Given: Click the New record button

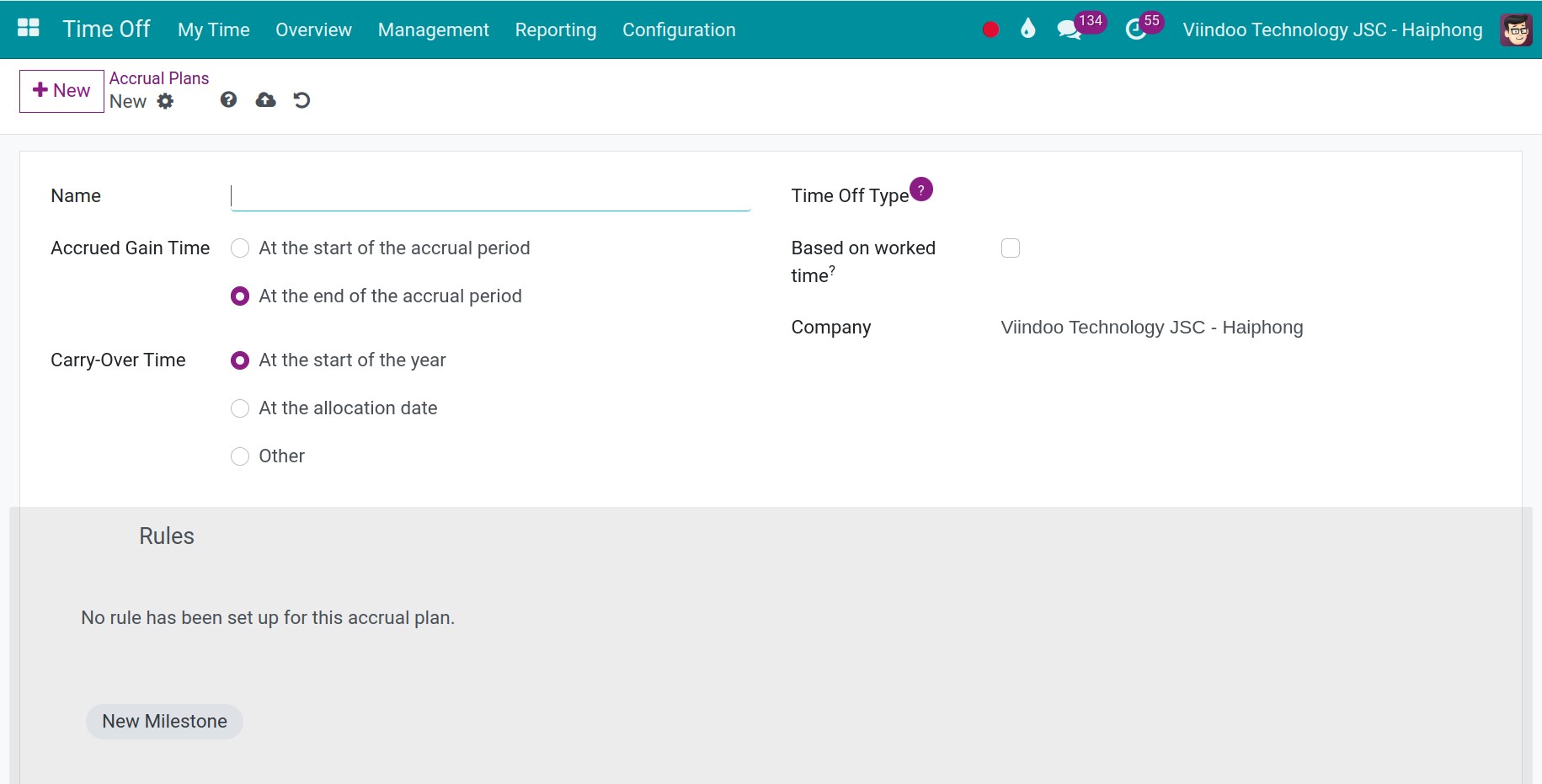Looking at the screenshot, I should point(61,91).
